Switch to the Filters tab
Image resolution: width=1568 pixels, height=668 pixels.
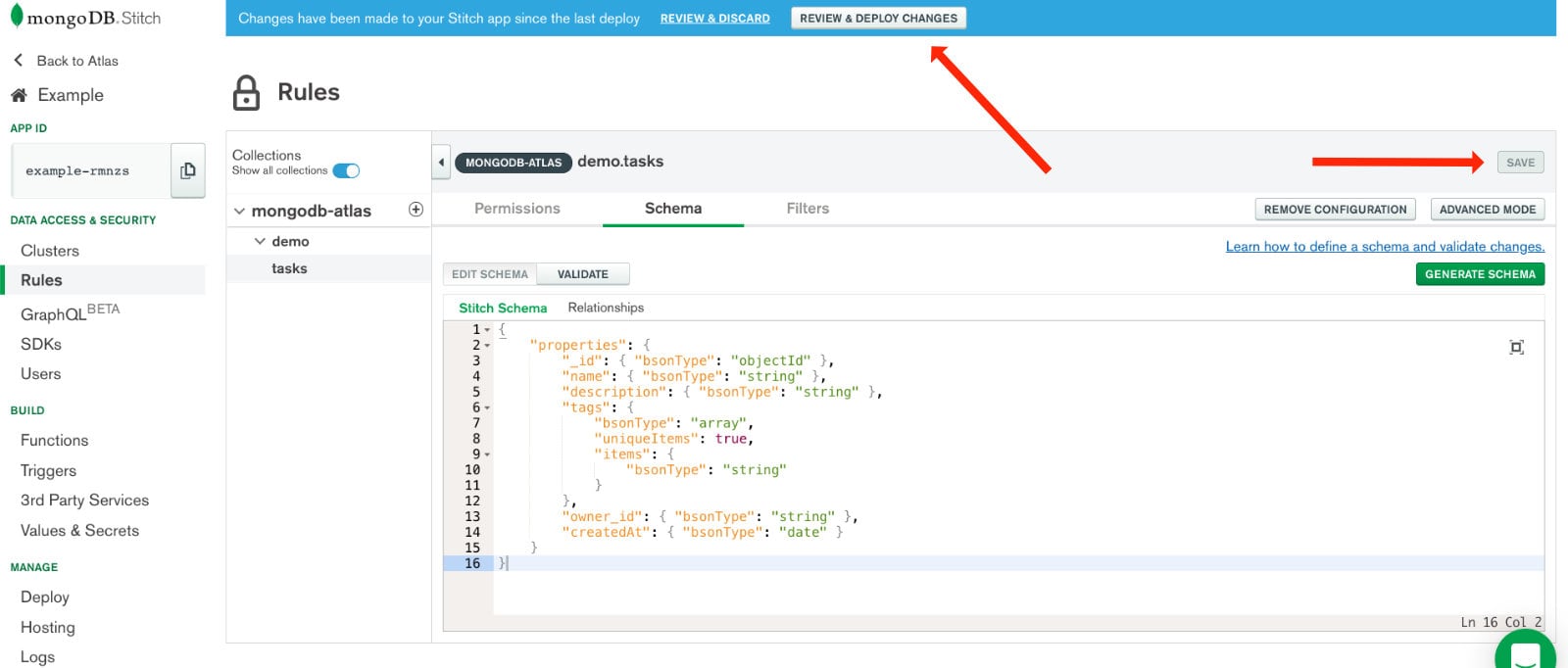click(x=808, y=209)
